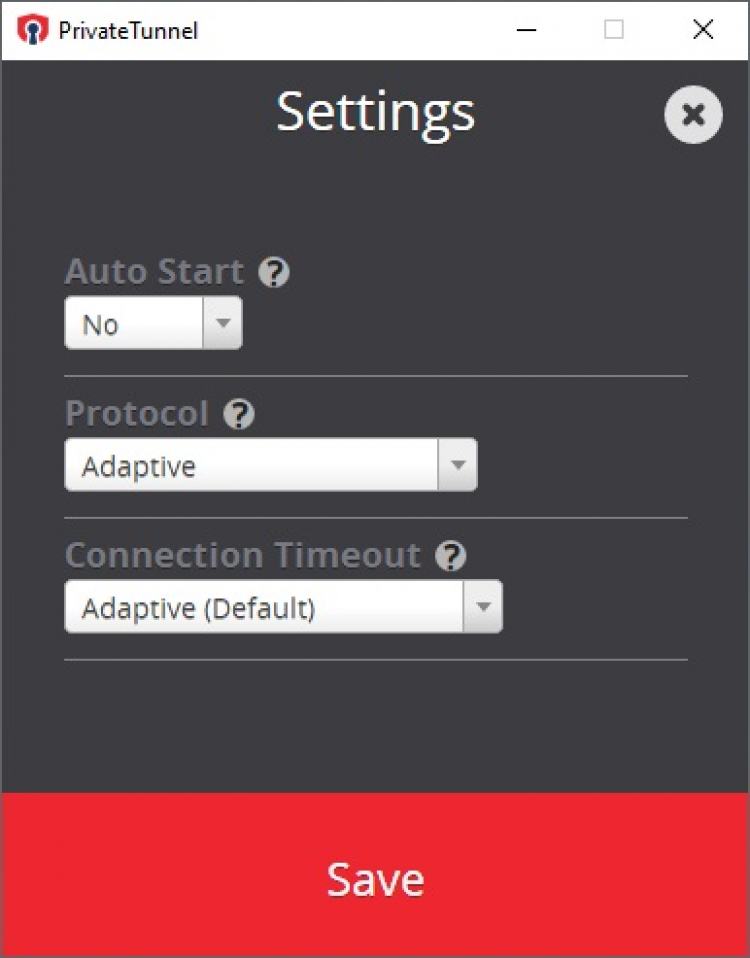Click the Settings heading text
The width and height of the screenshot is (750, 958).
tap(375, 112)
